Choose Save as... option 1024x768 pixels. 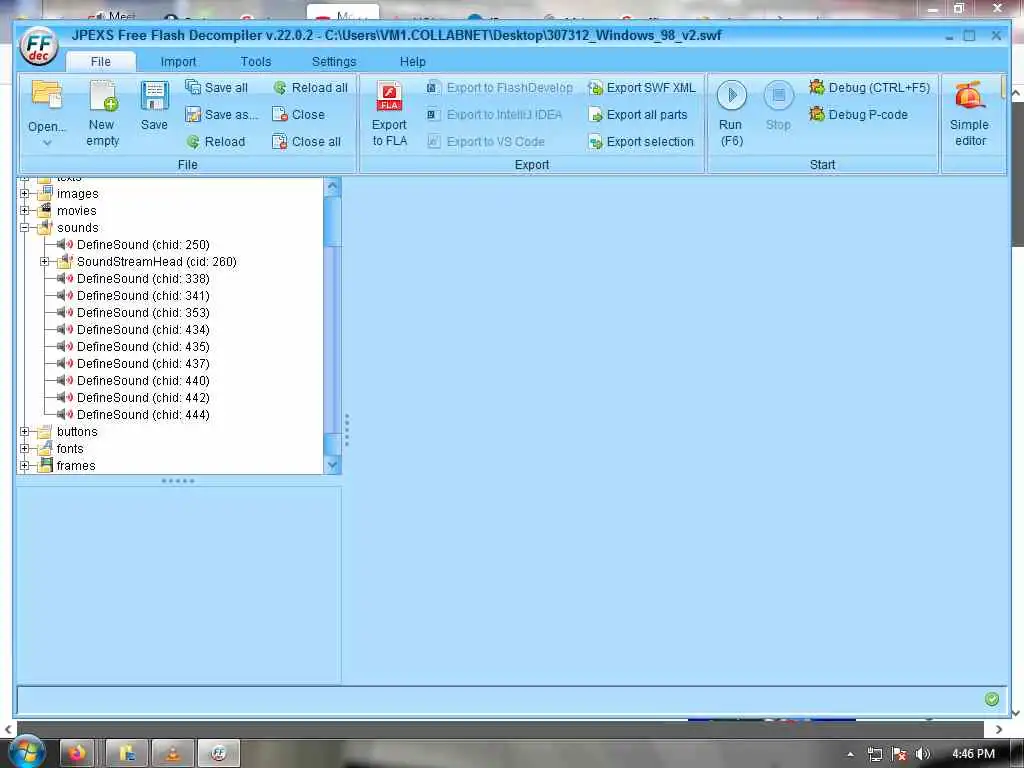221,115
